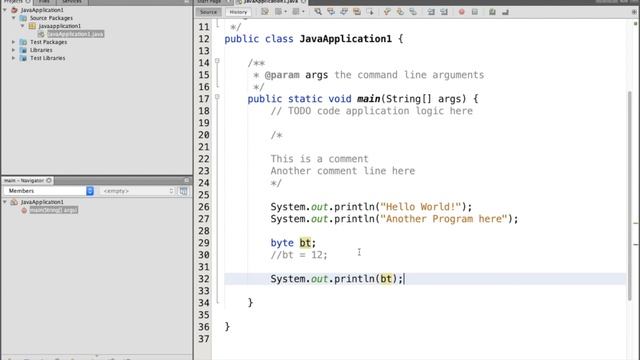Click Next Bookmark icon
640x360 pixels.
click(400, 12)
